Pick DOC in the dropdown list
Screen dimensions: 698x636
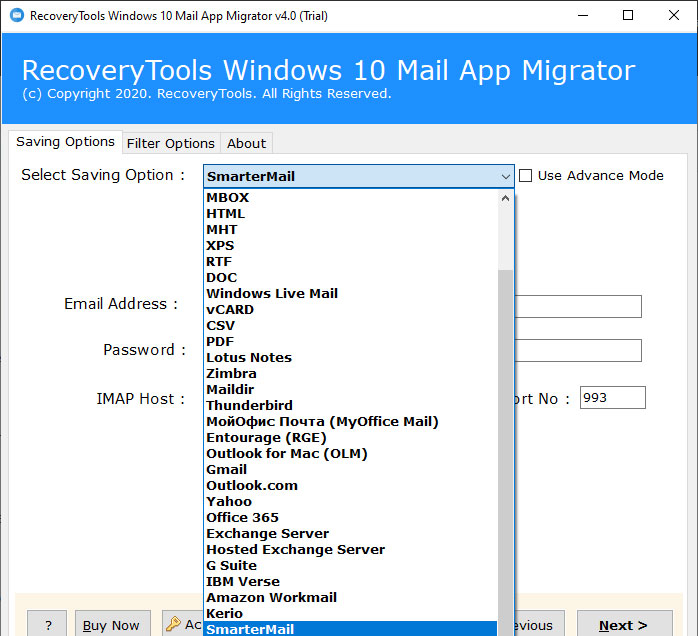click(x=351, y=278)
